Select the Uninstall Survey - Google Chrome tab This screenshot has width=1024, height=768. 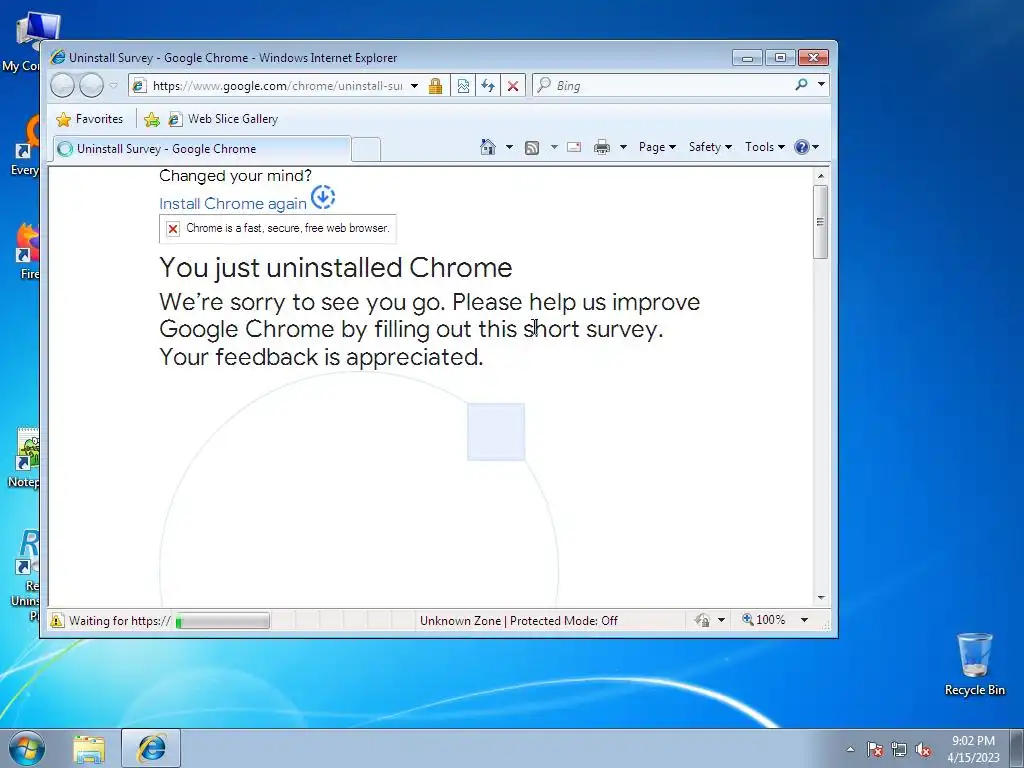pyautogui.click(x=202, y=149)
